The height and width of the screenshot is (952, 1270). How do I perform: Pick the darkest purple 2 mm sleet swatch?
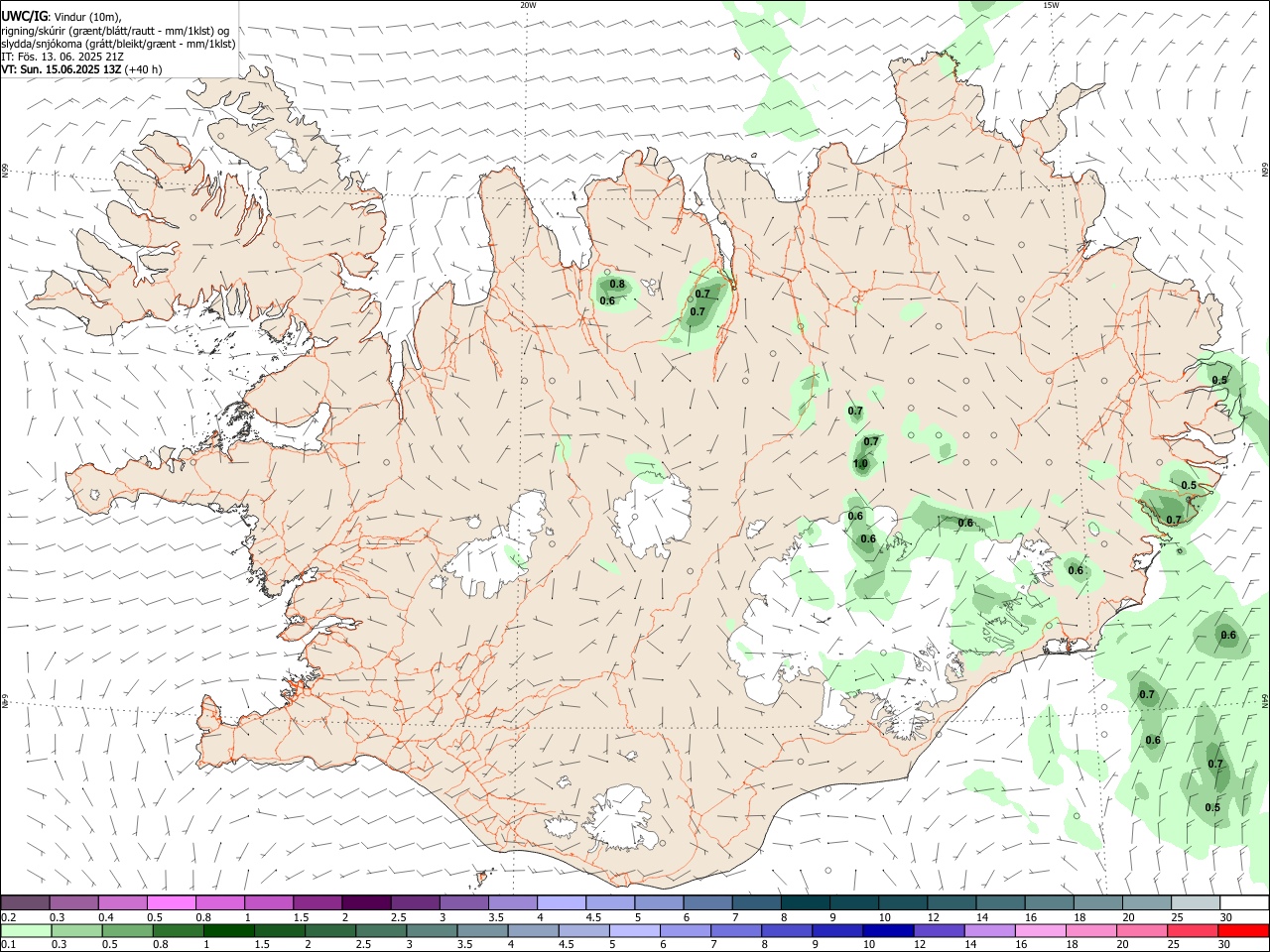point(366,902)
